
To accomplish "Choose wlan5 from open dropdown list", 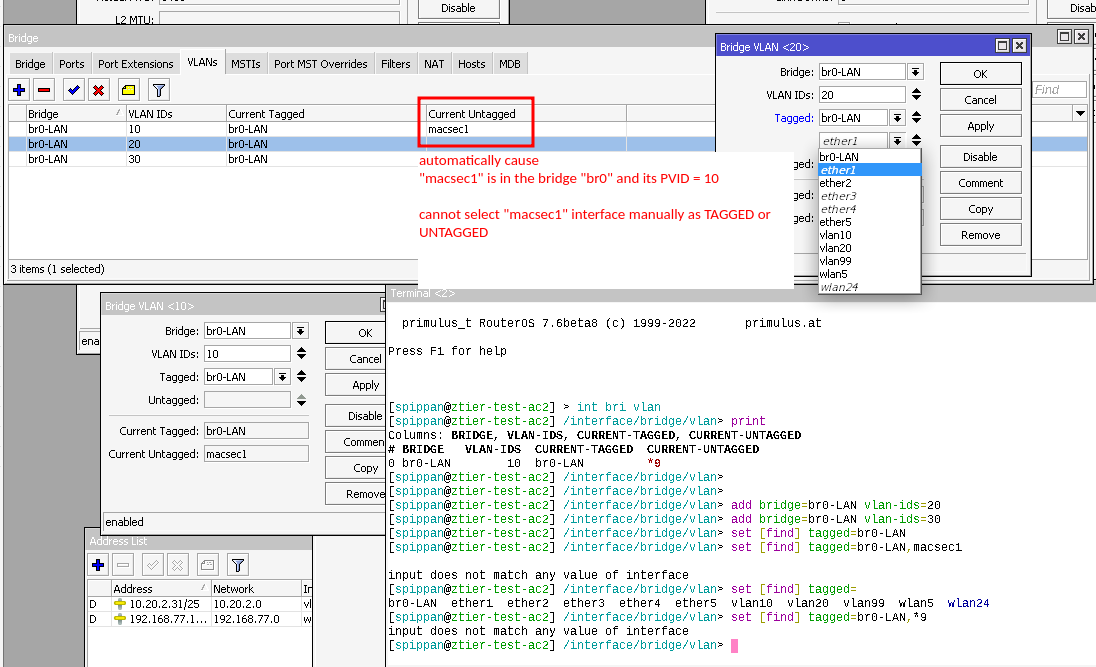I will [x=870, y=274].
